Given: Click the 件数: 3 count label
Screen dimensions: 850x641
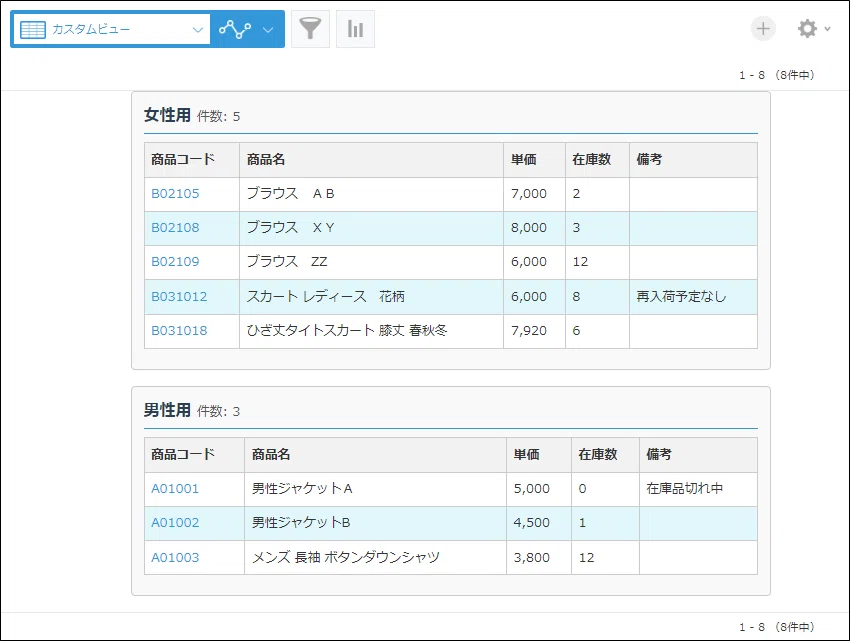Looking at the screenshot, I should tap(218, 412).
